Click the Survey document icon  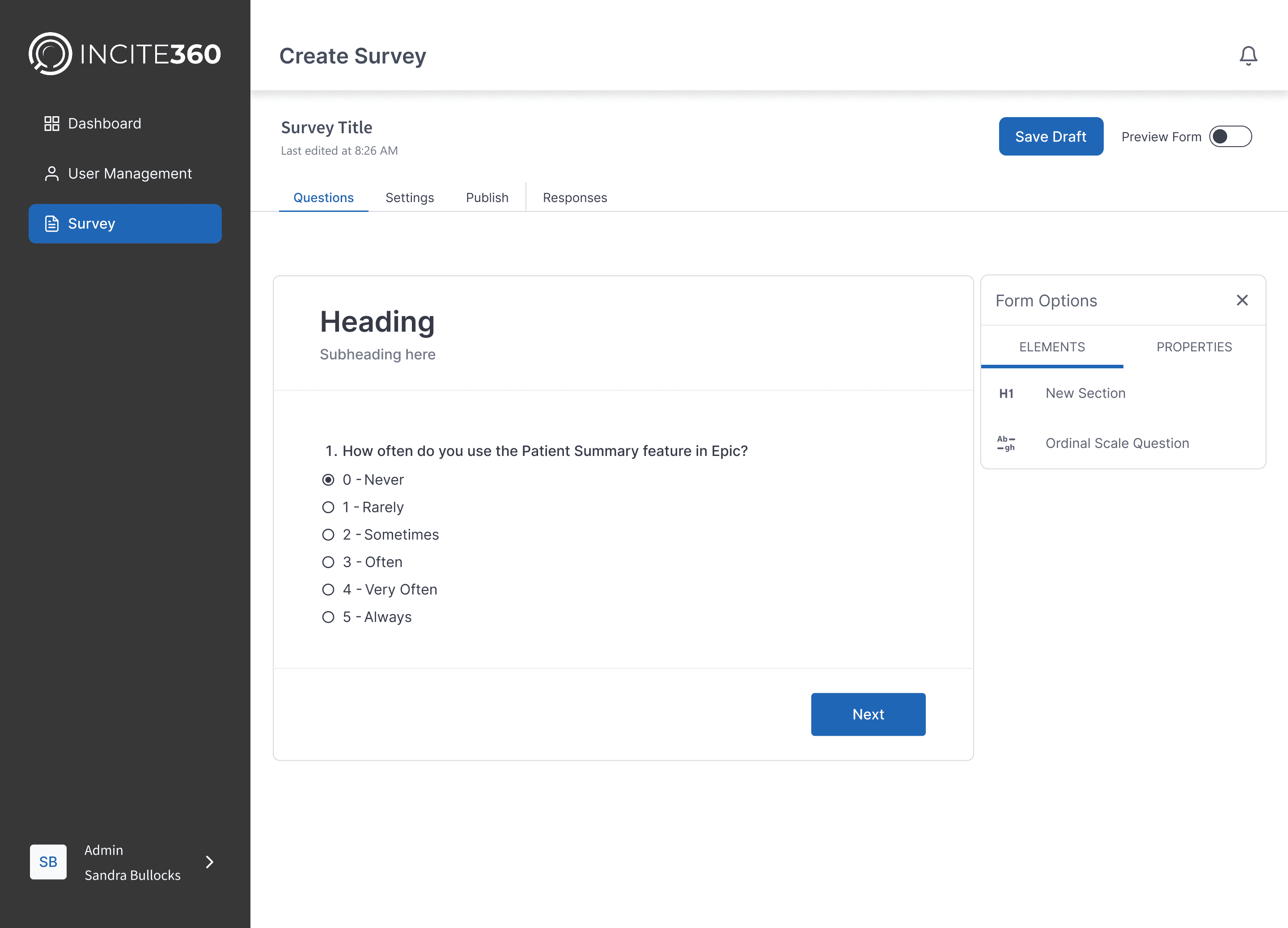pos(52,224)
